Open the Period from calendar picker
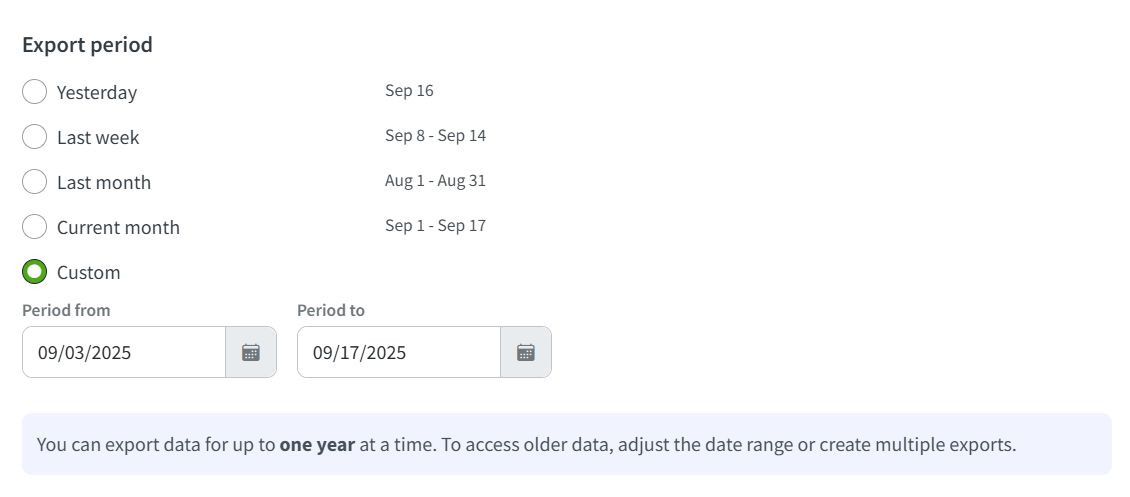This screenshot has height=497, width=1130. point(251,352)
